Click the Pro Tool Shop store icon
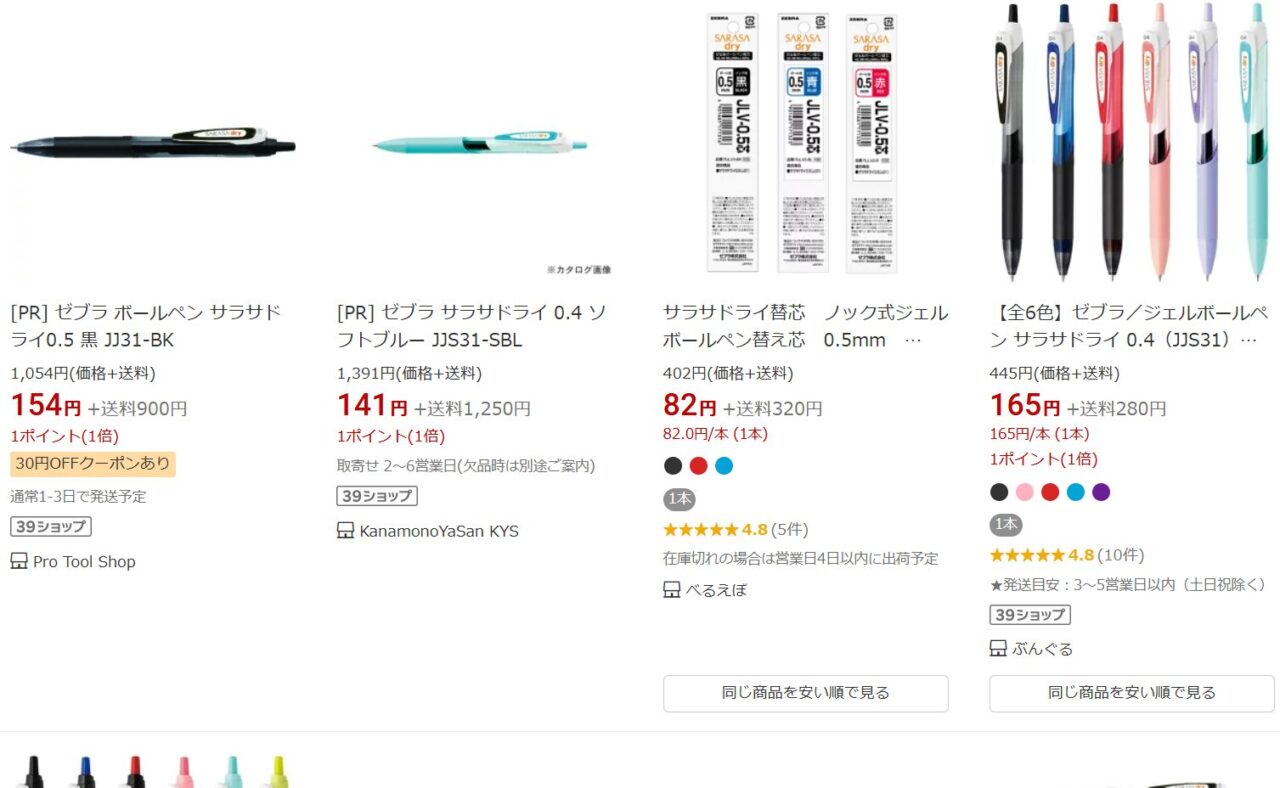The image size is (1280, 788). [19, 562]
